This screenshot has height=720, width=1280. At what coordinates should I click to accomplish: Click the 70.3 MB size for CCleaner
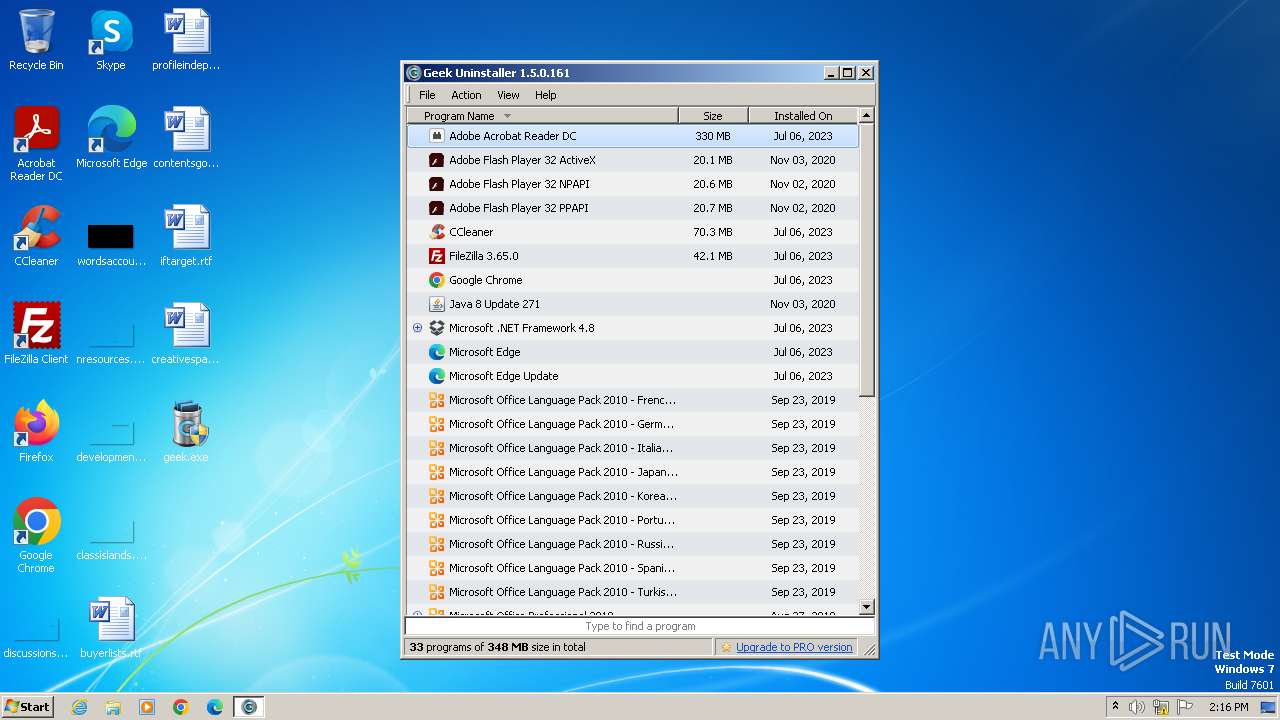click(x=713, y=232)
